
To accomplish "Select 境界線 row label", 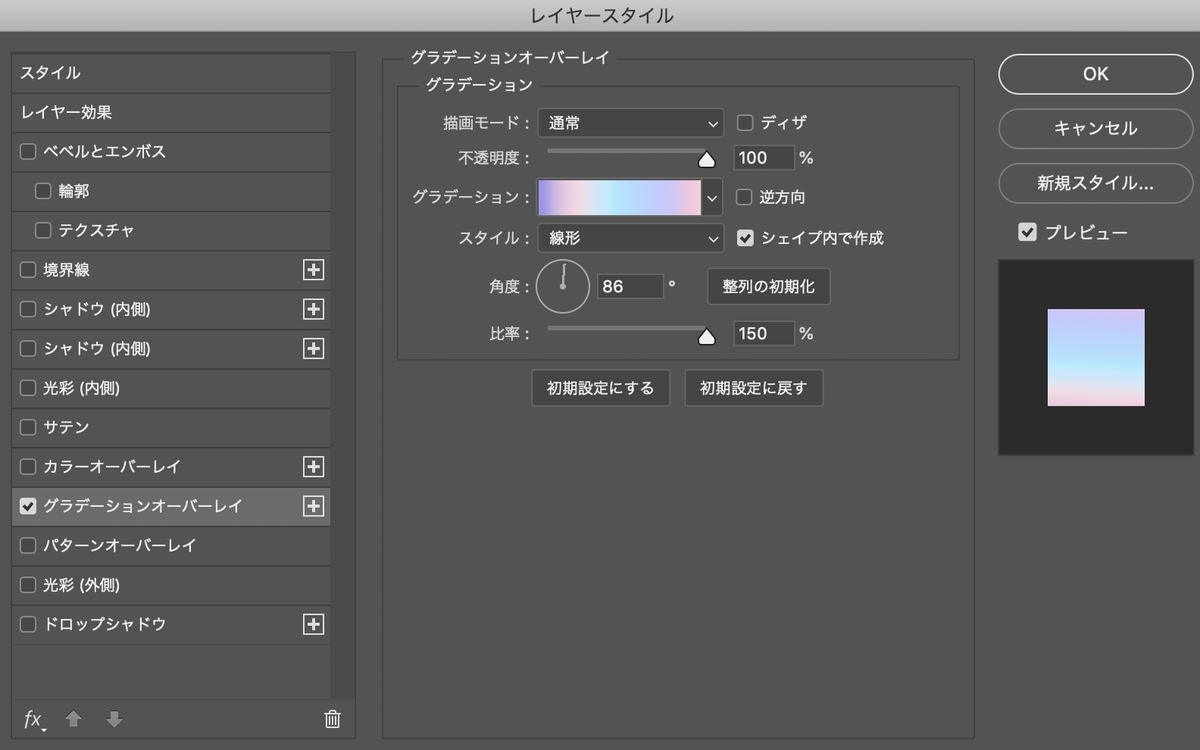I will tap(67, 270).
